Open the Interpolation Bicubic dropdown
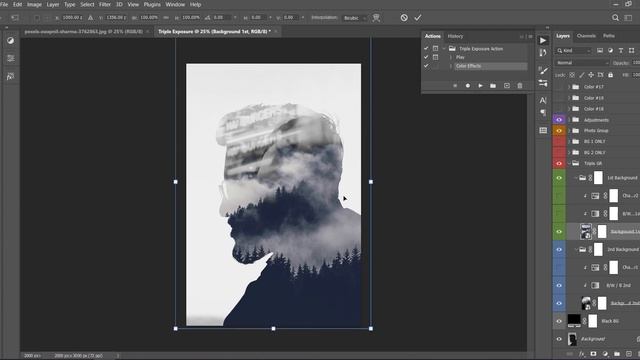This screenshot has height=360, width=640. point(354,18)
